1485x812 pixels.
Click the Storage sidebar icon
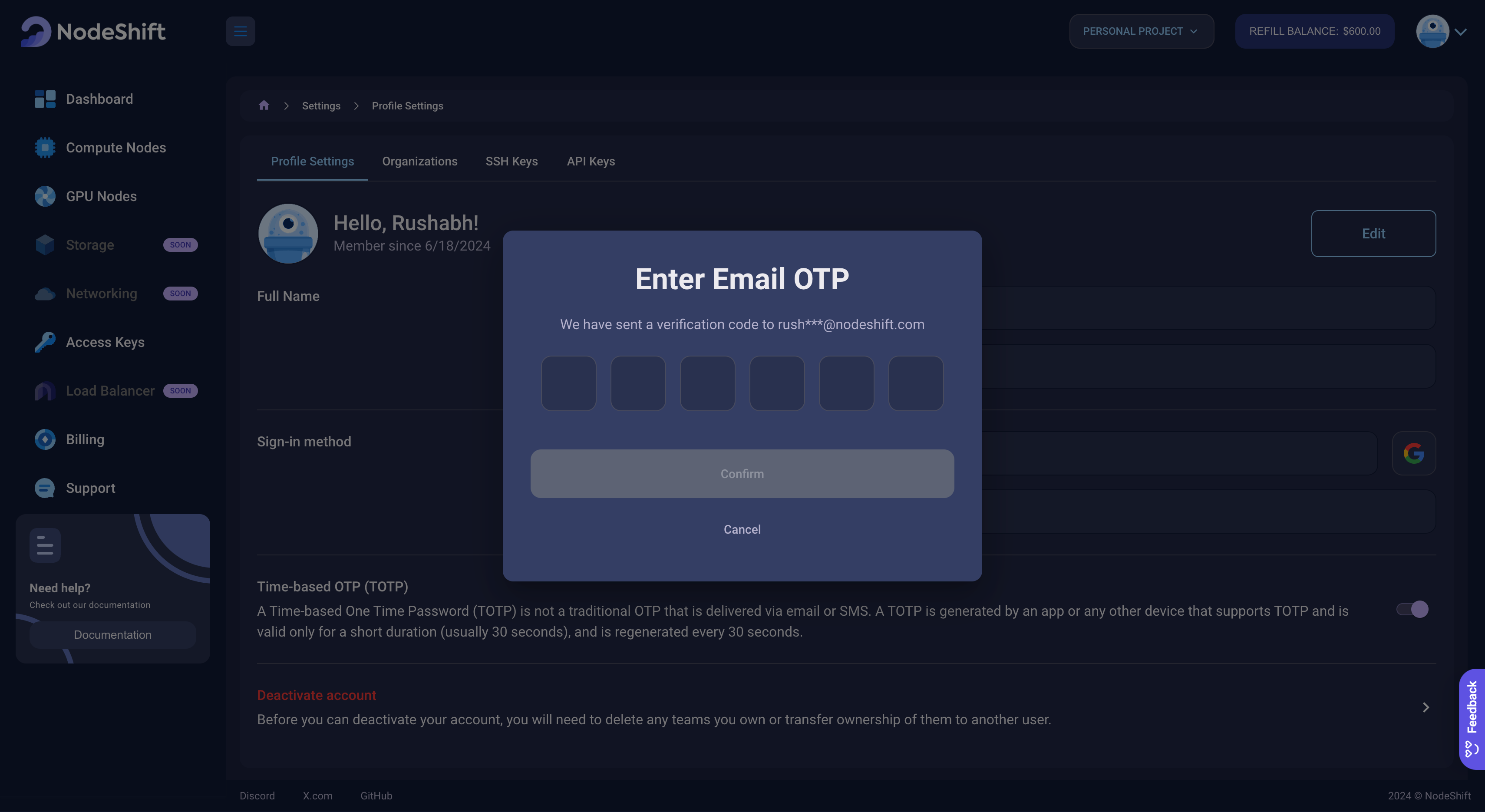(x=44, y=244)
